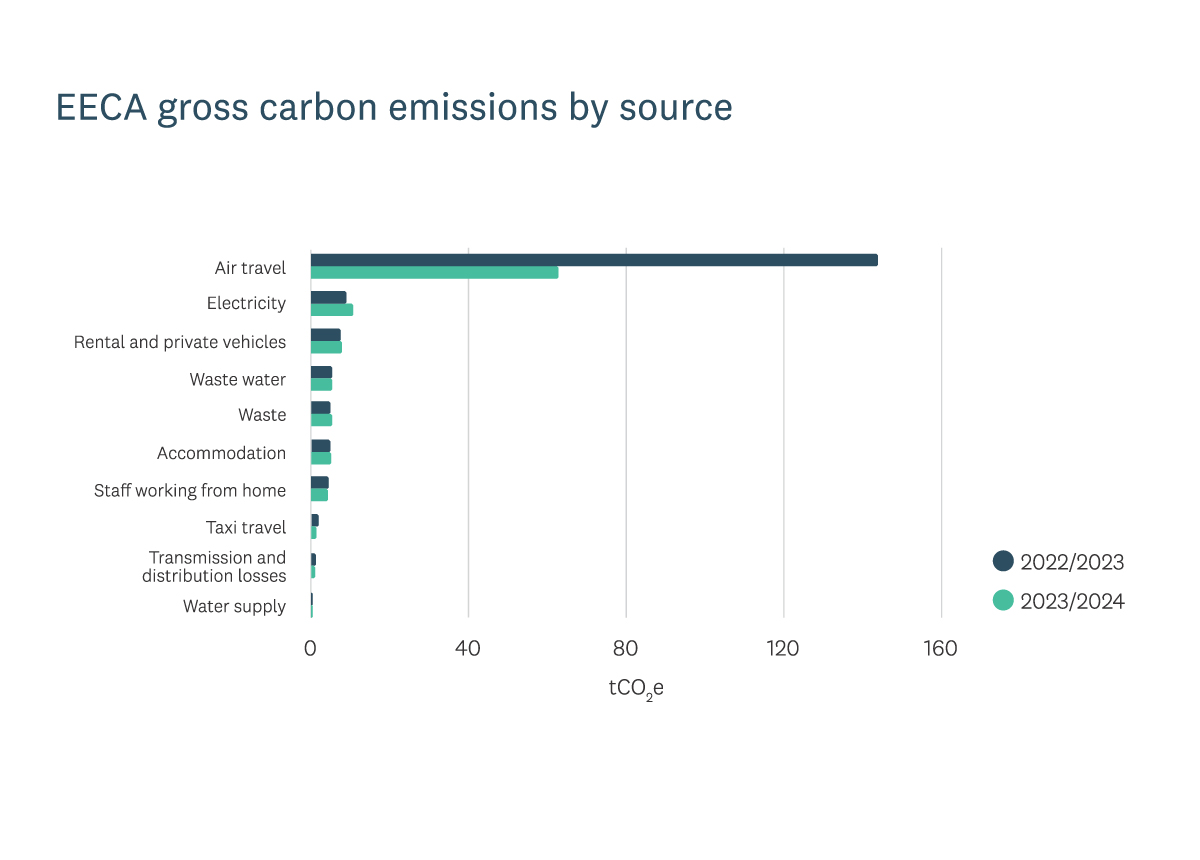Click the 'Water supply' category label
This screenshot has height=860, width=1200.
[x=234, y=606]
